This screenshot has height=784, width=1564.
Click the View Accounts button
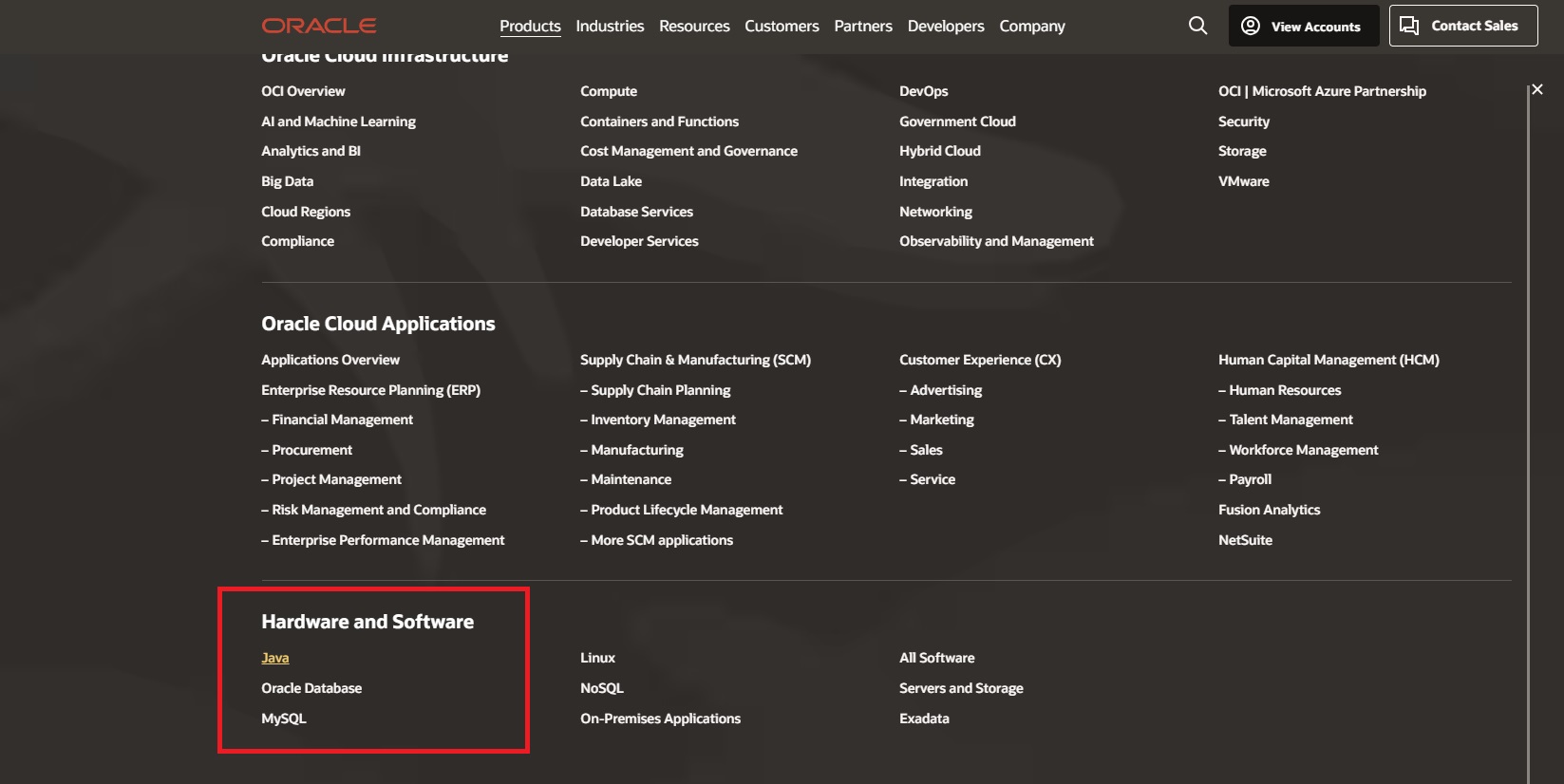[1304, 26]
